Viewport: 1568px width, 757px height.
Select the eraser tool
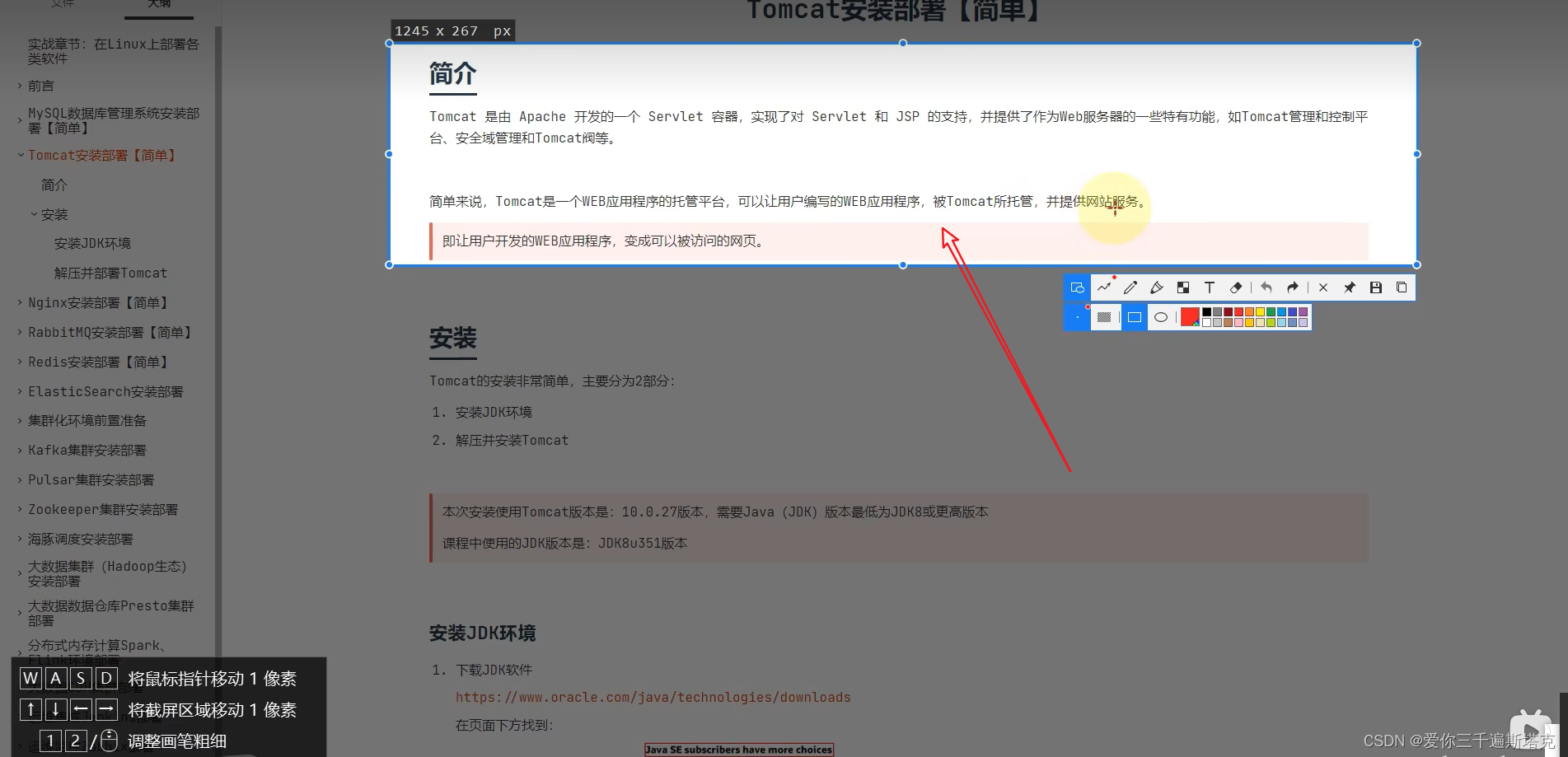(1236, 287)
